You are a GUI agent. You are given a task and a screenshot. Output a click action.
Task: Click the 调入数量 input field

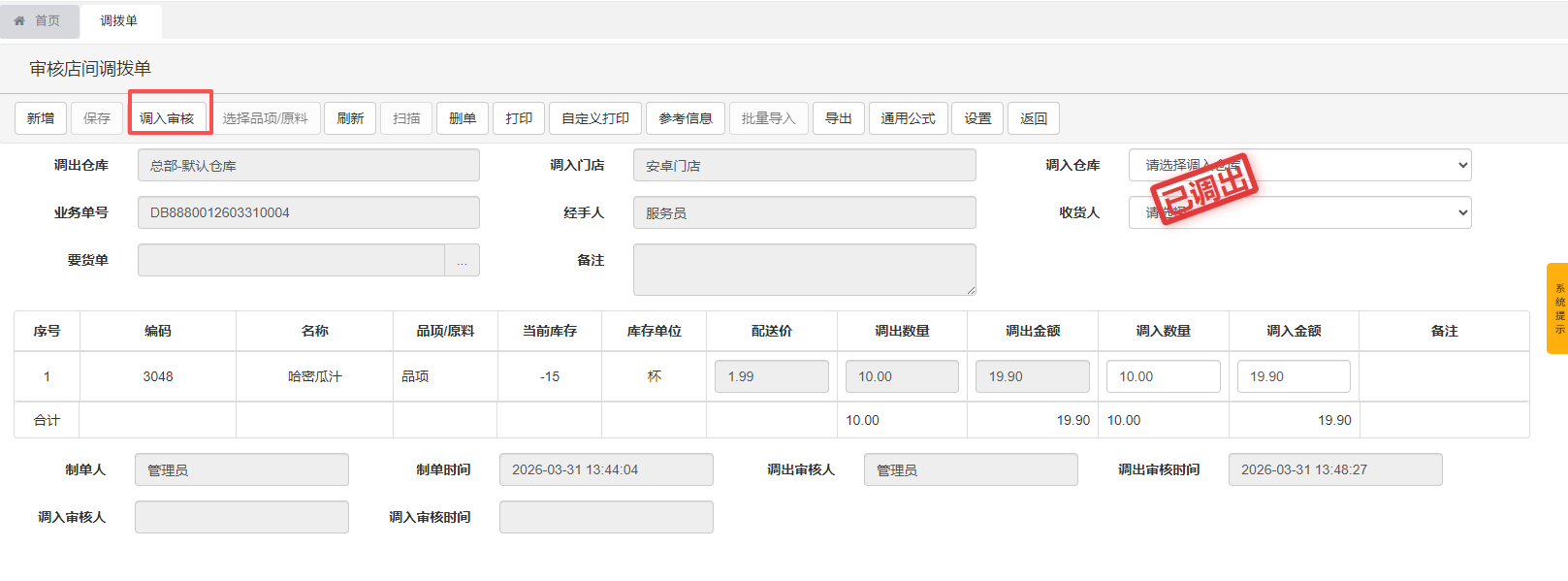point(1163,376)
